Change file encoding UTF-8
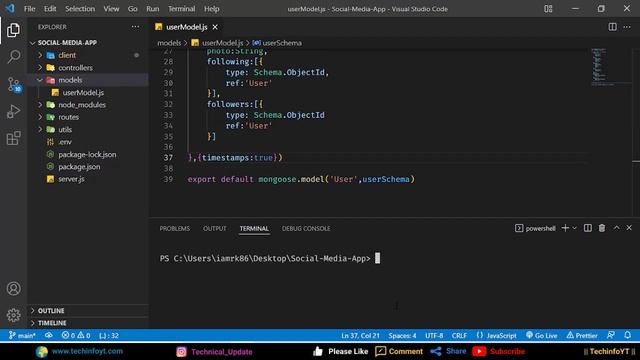This screenshot has width=640, height=360. click(x=434, y=336)
